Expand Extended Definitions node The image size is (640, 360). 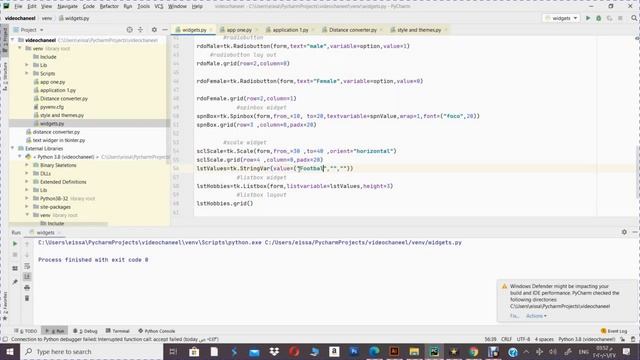pos(27,182)
